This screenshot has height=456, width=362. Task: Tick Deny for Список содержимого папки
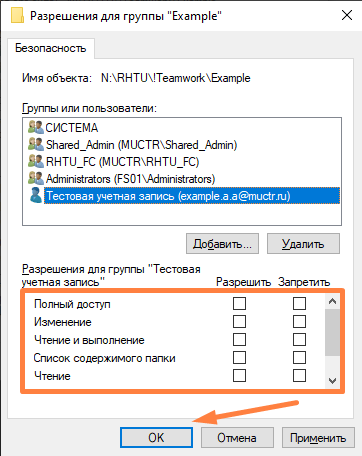point(299,358)
